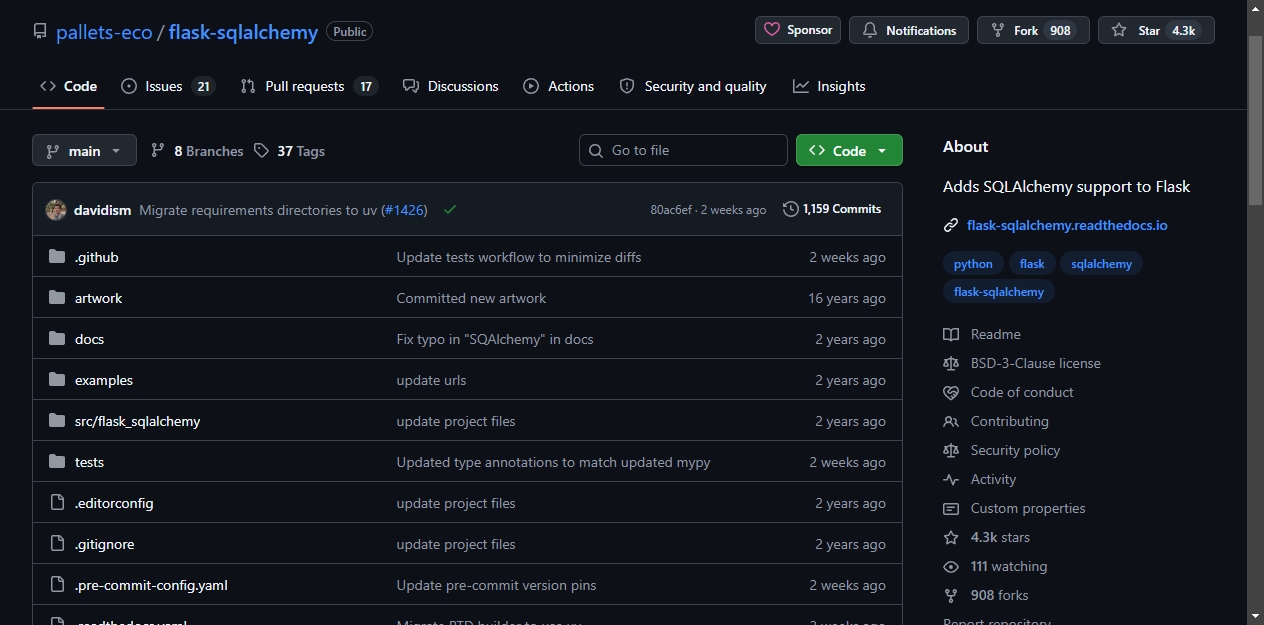Click the bell icon for Notifications
The image size is (1264, 625).
click(870, 30)
